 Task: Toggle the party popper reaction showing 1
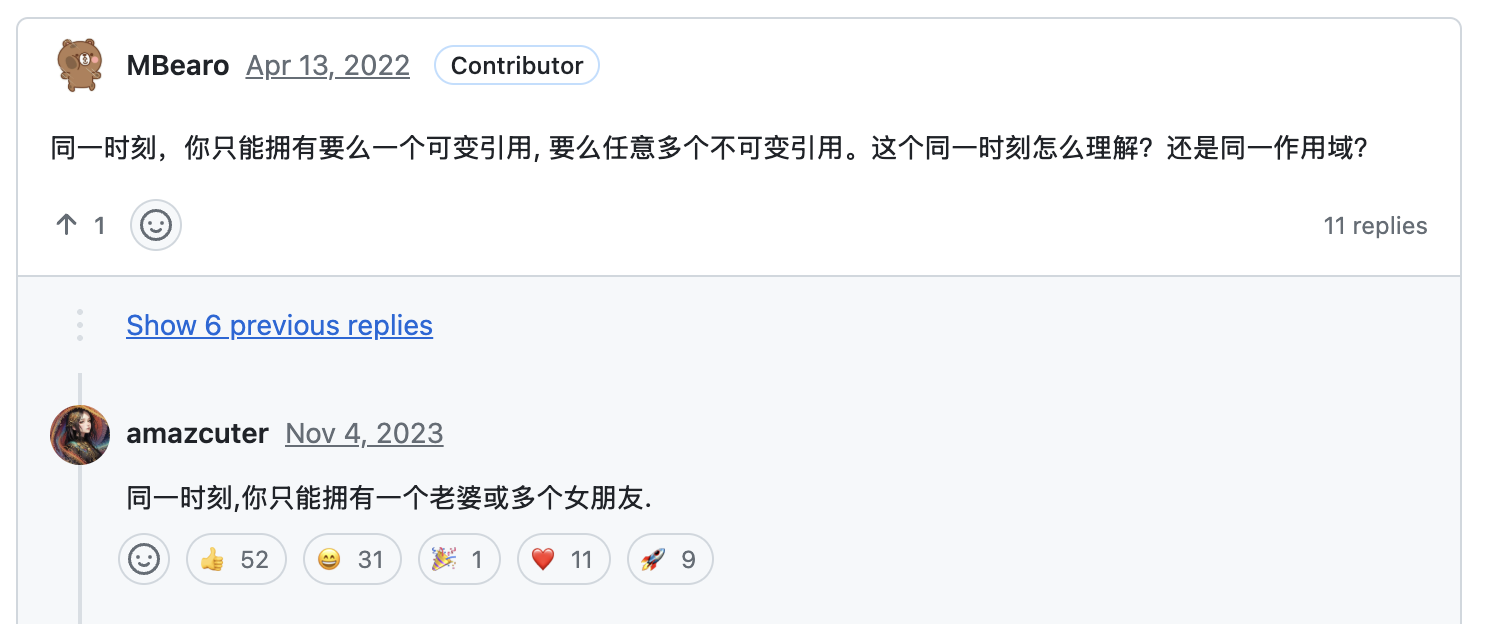(x=458, y=559)
